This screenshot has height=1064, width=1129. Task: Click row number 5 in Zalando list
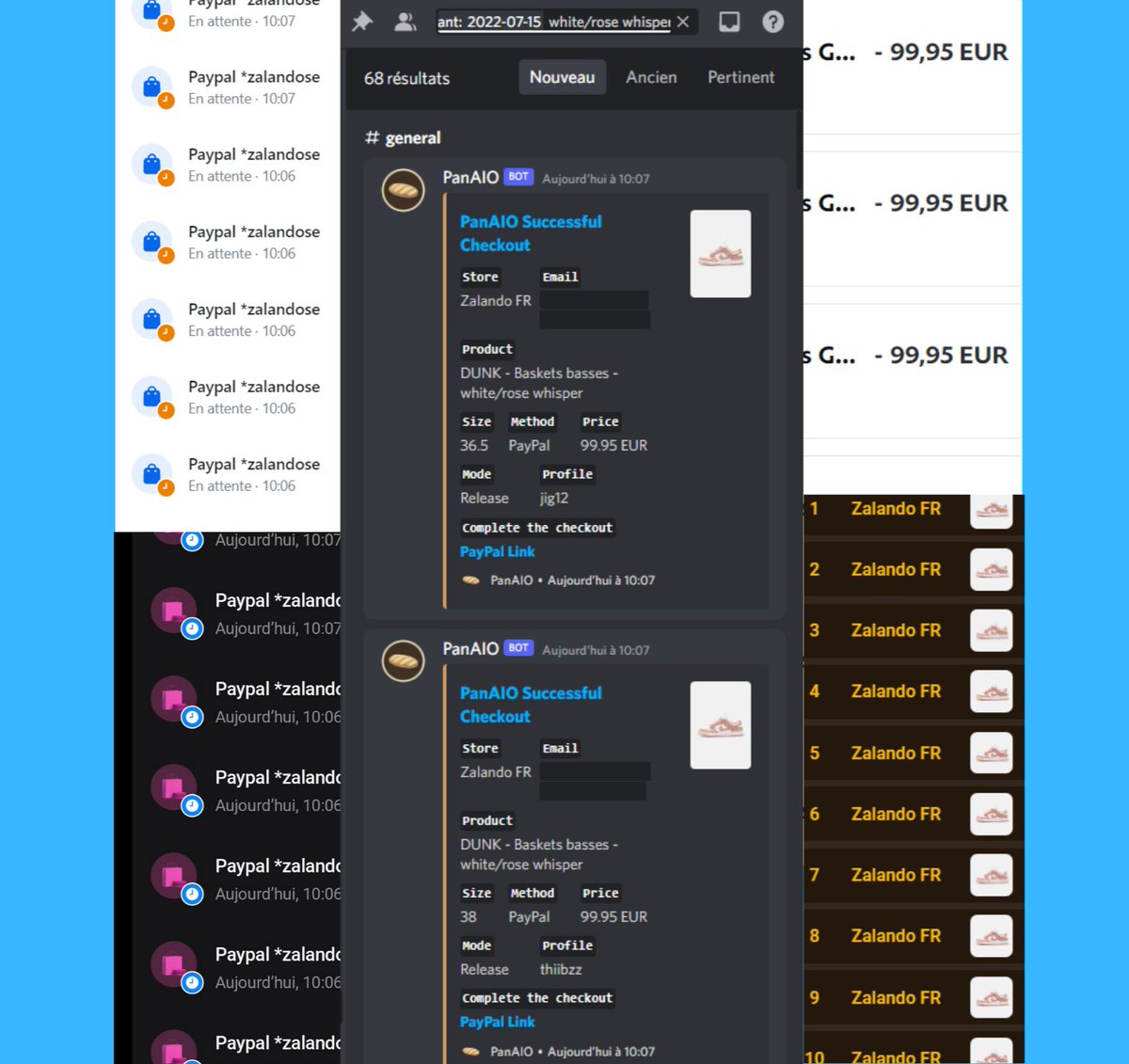815,753
